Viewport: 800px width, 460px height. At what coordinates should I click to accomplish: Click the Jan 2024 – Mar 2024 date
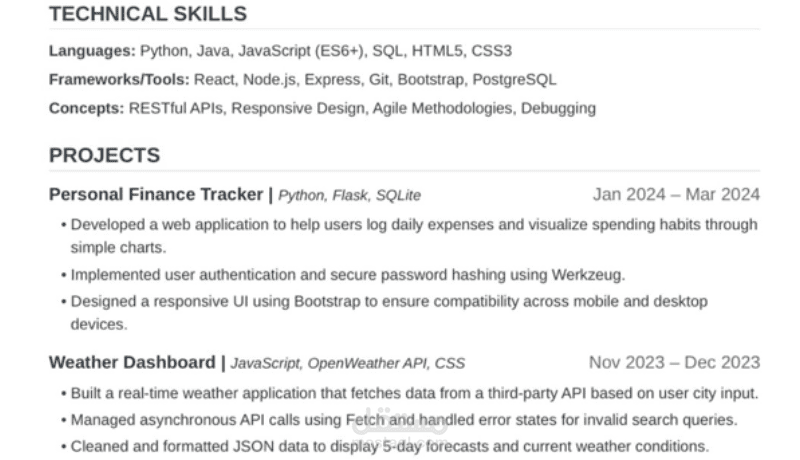point(676,194)
